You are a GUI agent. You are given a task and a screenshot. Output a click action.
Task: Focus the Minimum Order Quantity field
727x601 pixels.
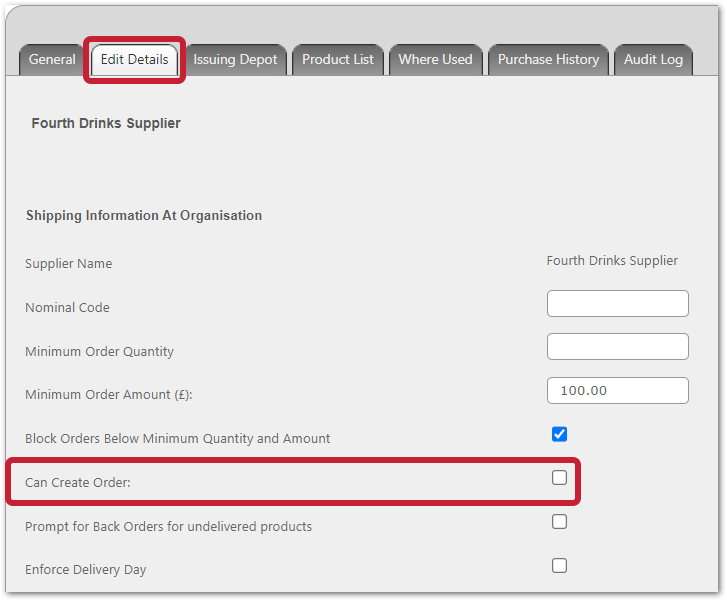617,347
